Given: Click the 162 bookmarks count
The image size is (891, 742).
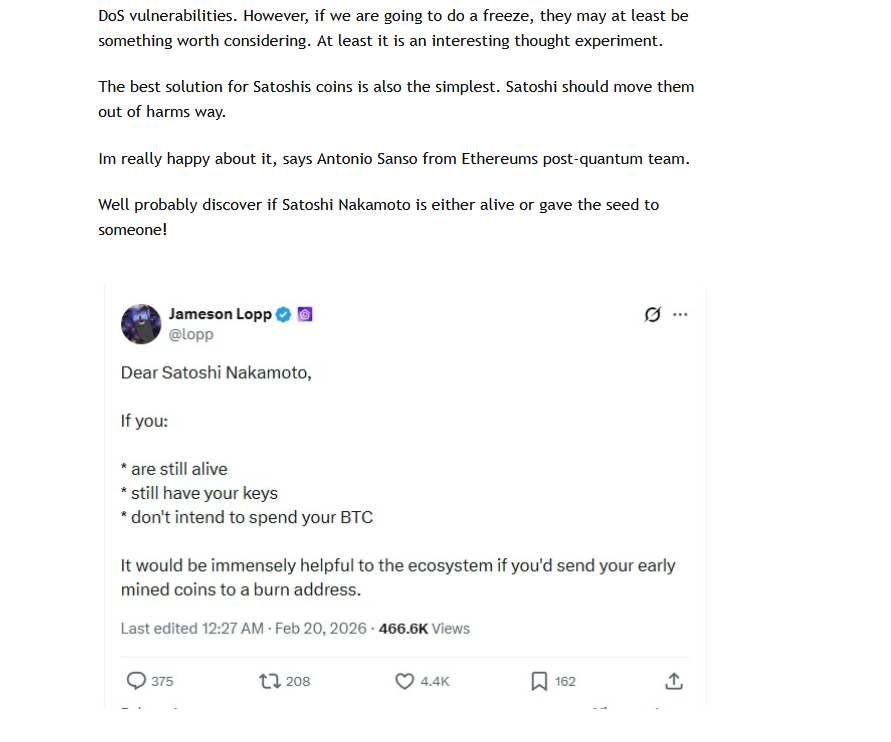Looking at the screenshot, I should click(565, 681).
